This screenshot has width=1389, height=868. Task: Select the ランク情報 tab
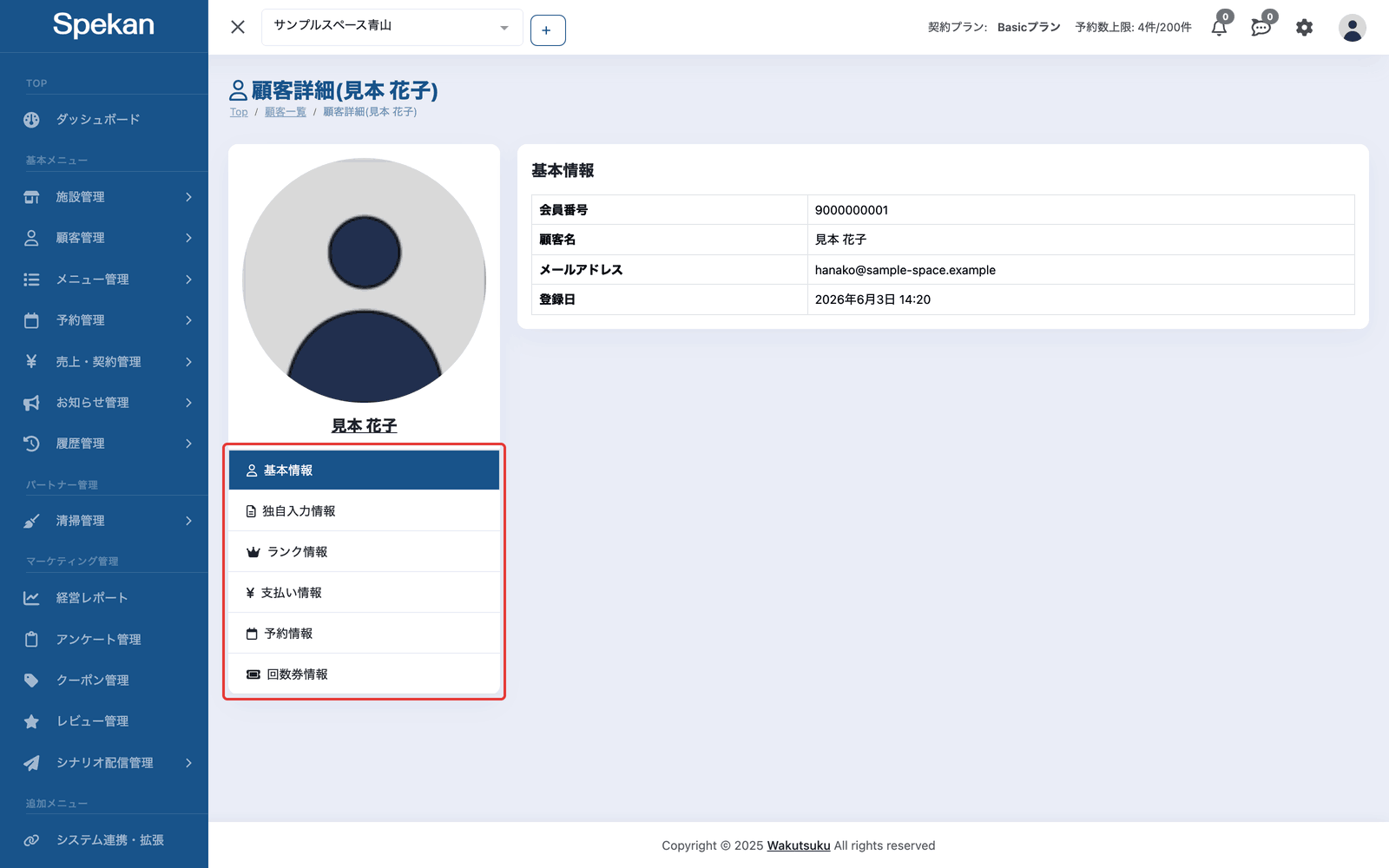click(x=364, y=552)
